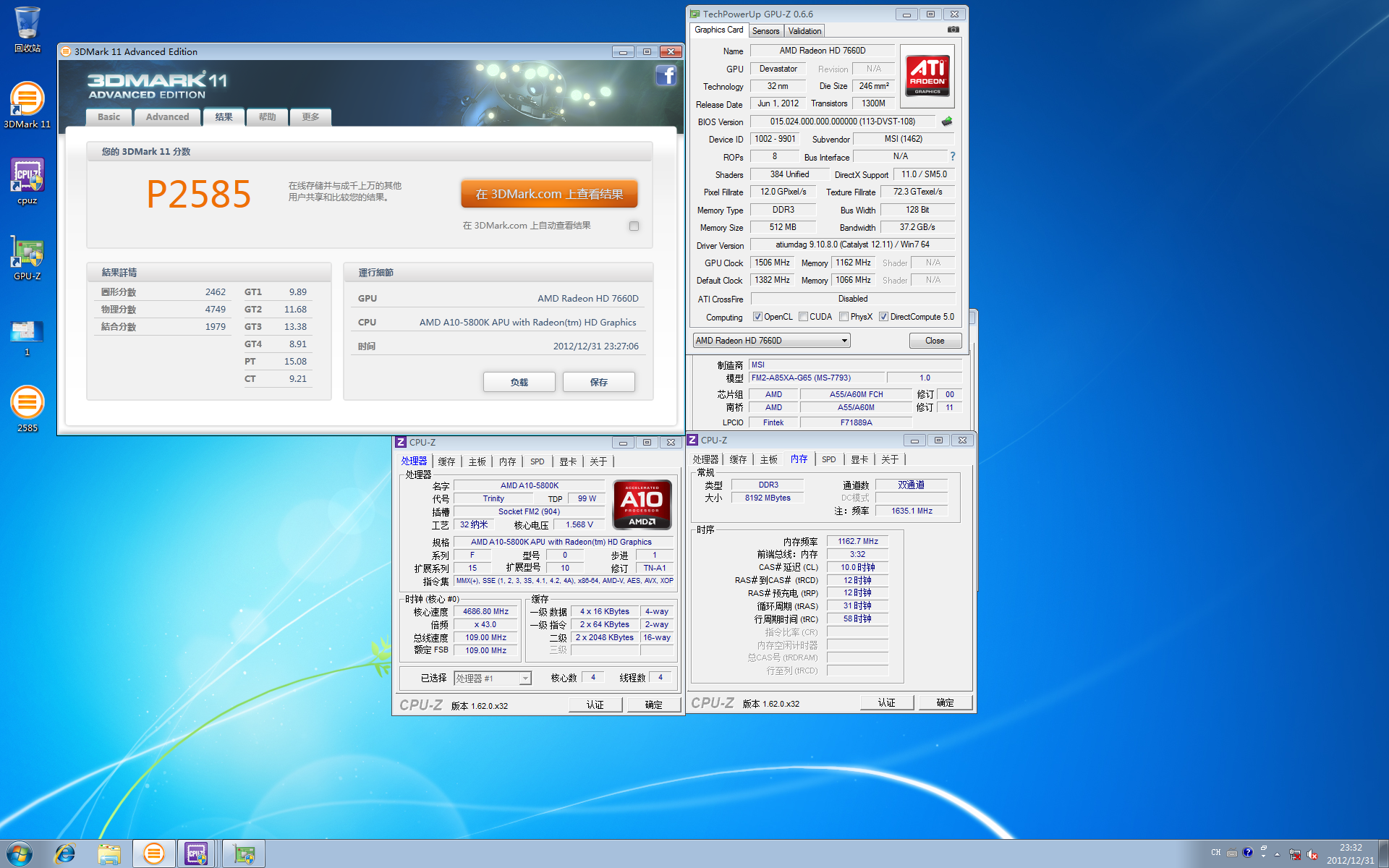The image size is (1389, 868).
Task: Click the GPU-Z camera screenshot icon
Action: 953,30
